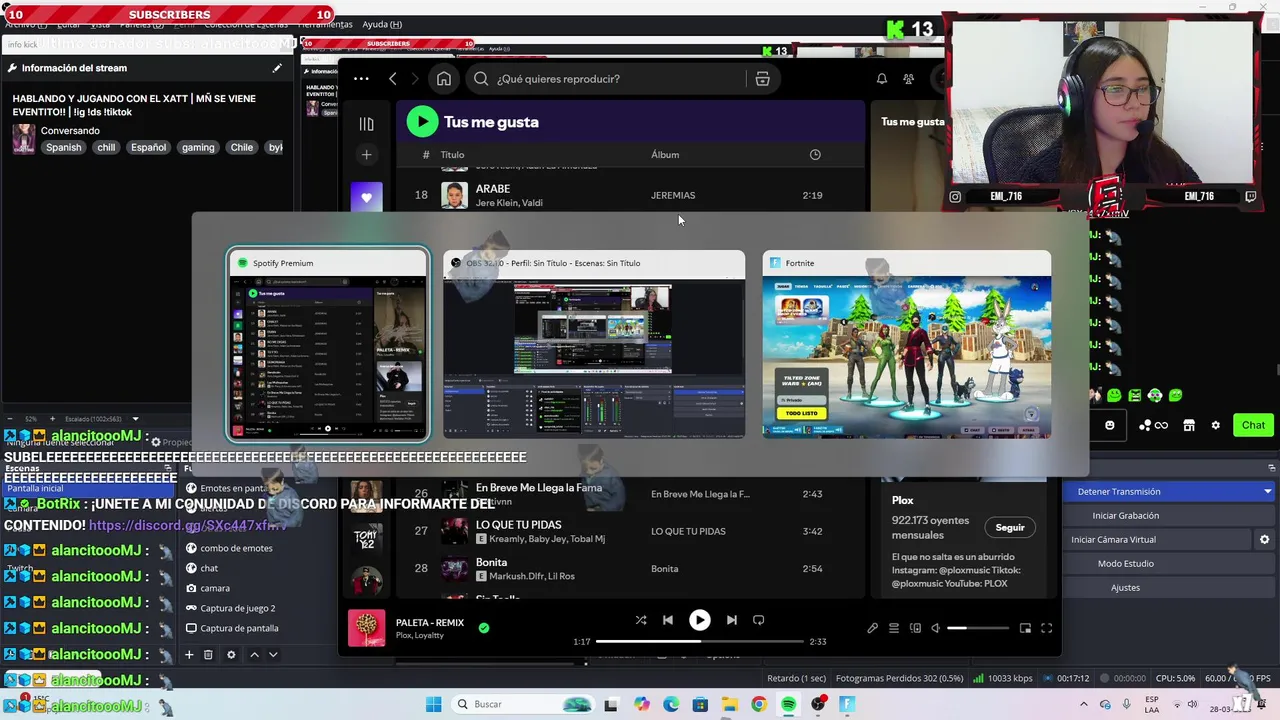
Task: Play the Tus me gusta playlist
Action: coord(422,122)
